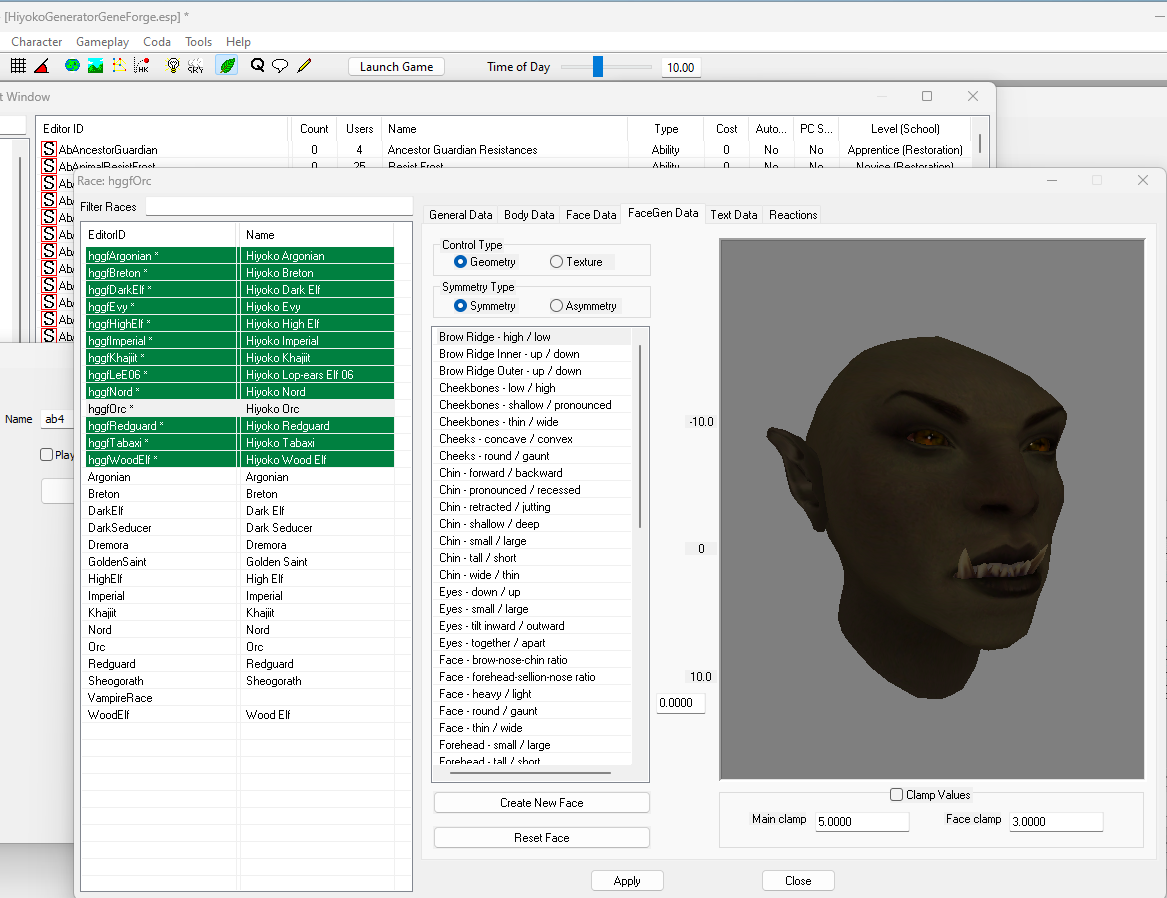Switch to the Reactions tab
1167x898 pixels.
pos(793,215)
